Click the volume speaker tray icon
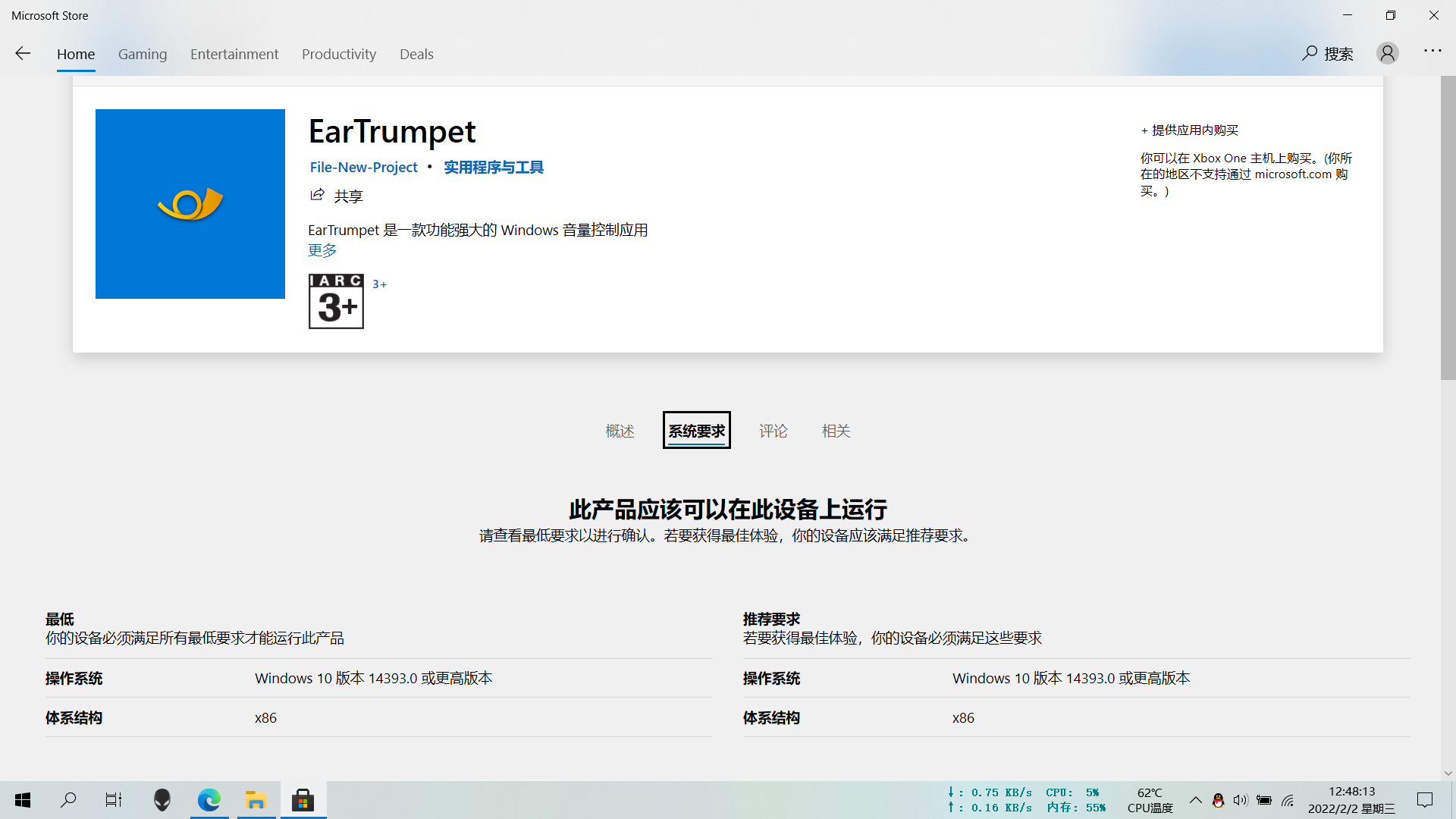Image resolution: width=1456 pixels, height=819 pixels. 1241,800
